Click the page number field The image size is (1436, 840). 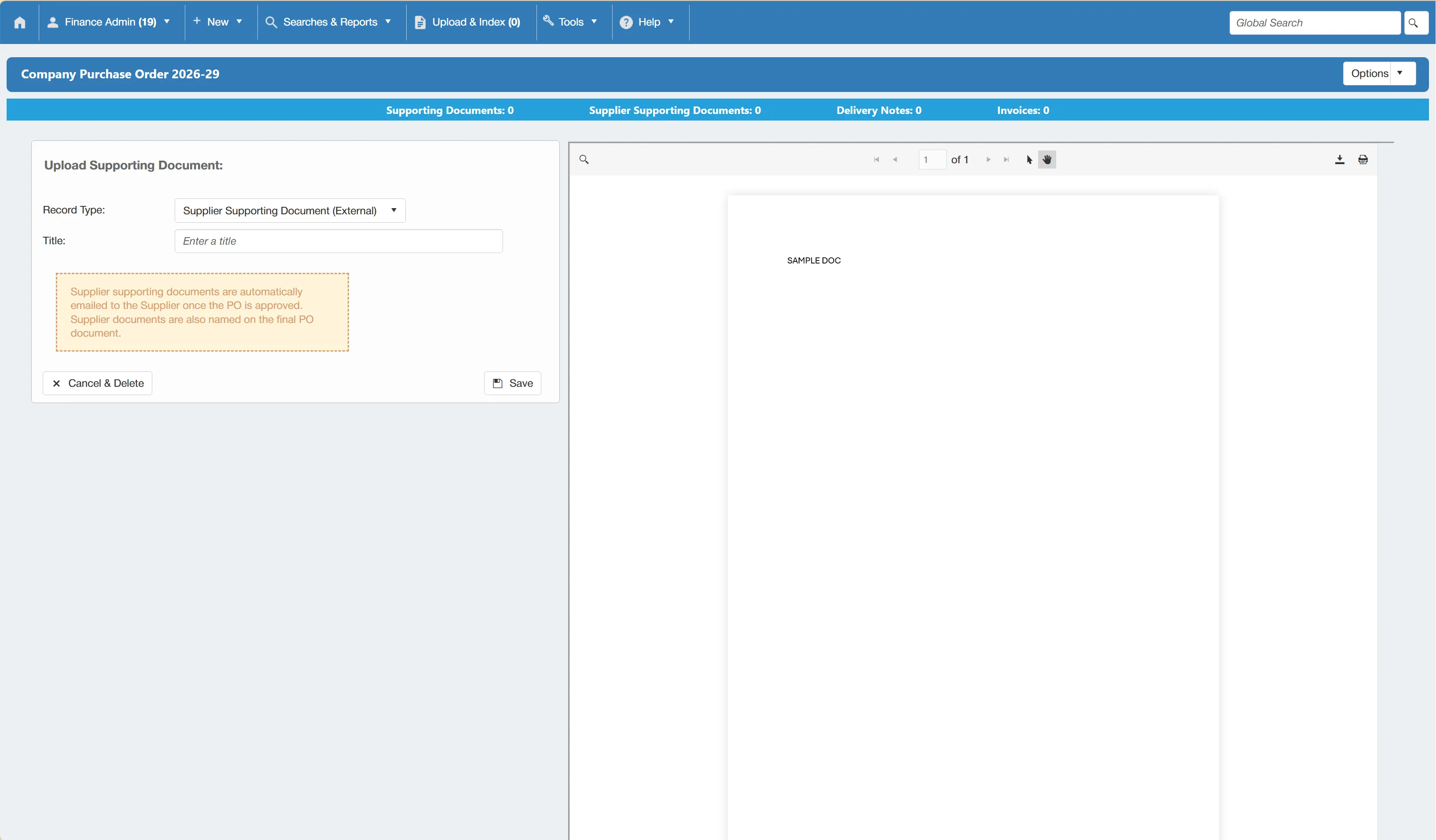(x=932, y=160)
